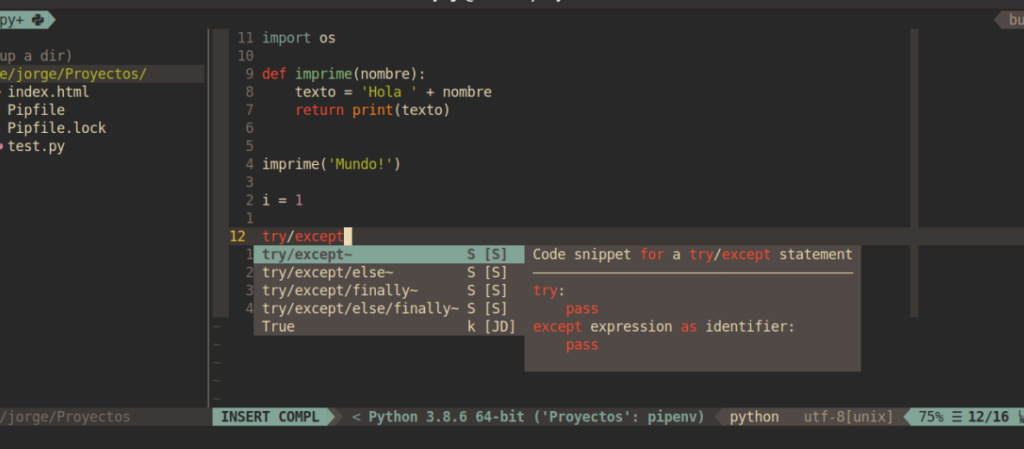This screenshot has height=449, width=1024.
Task: Click the line-count icon beside 12/16
Action: [x=957, y=417]
